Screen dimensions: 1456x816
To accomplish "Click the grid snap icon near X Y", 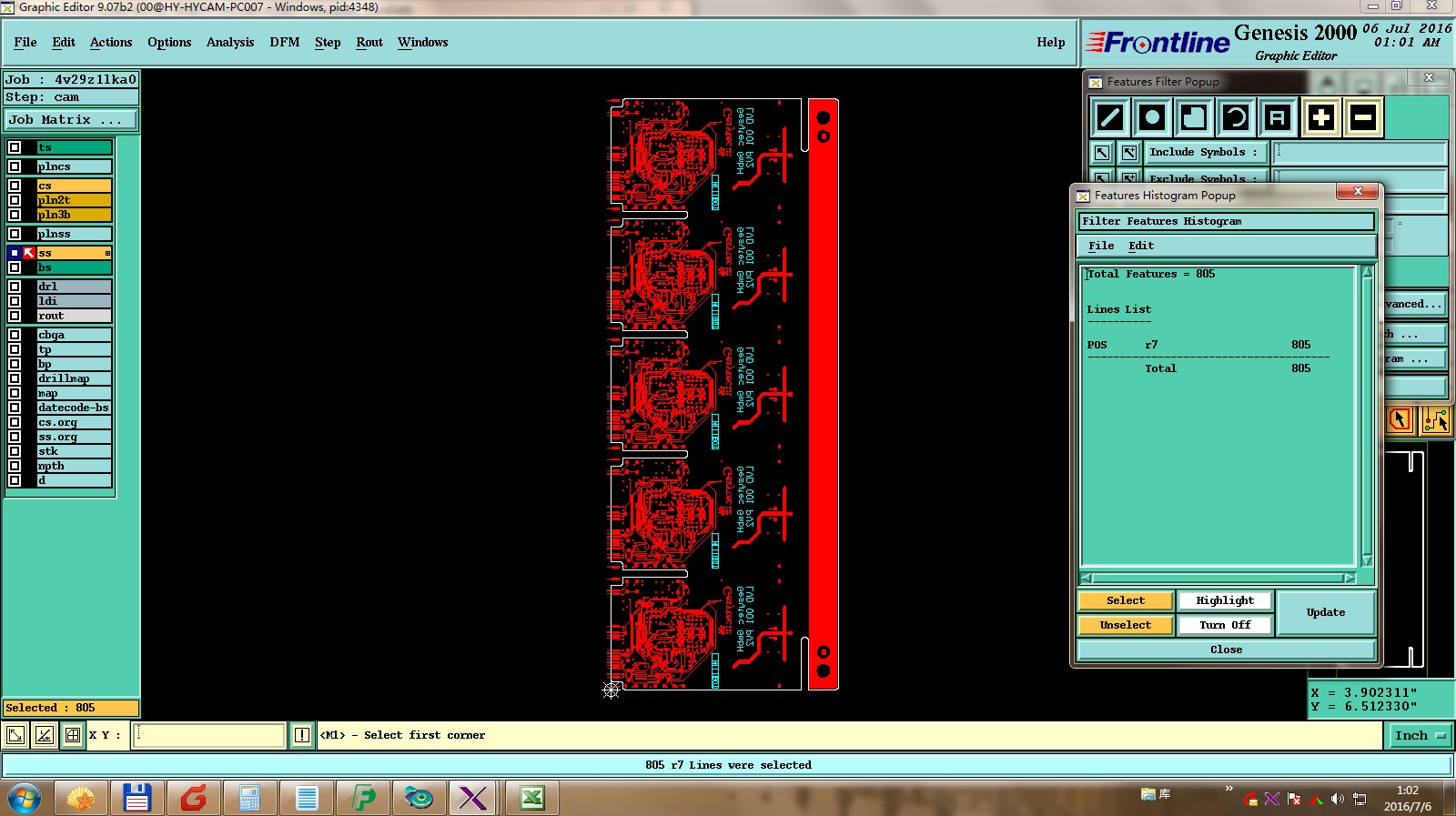I will click(x=73, y=735).
